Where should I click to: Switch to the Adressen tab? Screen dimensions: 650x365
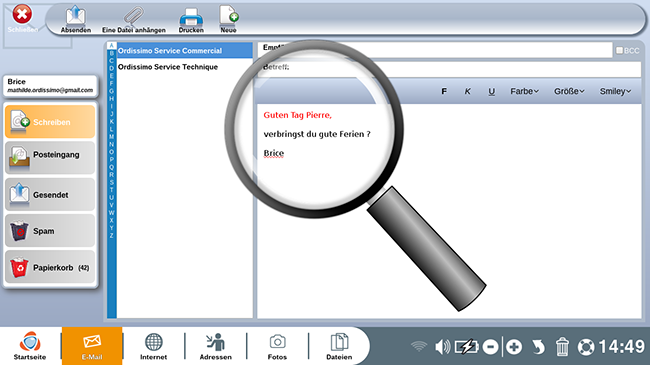pyautogui.click(x=216, y=346)
